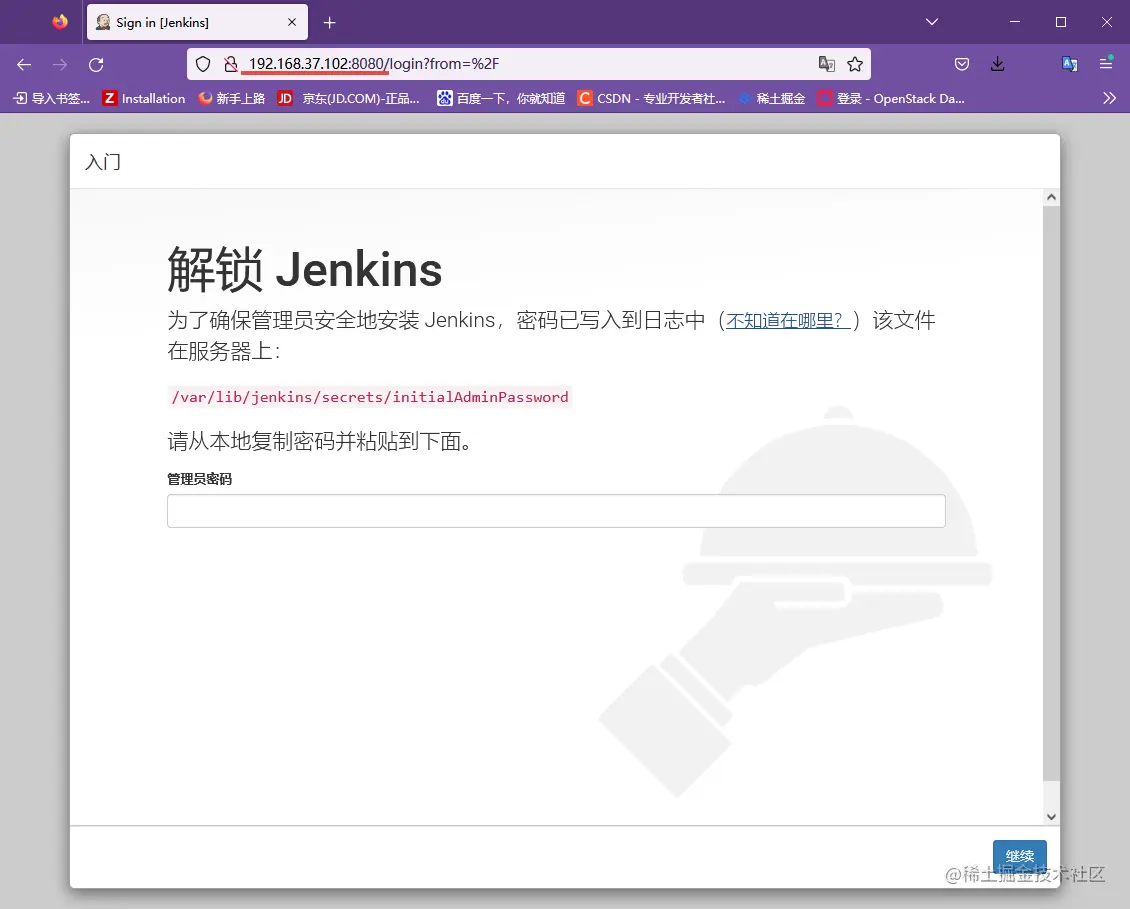Close the Sign in [Jenkins] tab

pyautogui.click(x=292, y=22)
